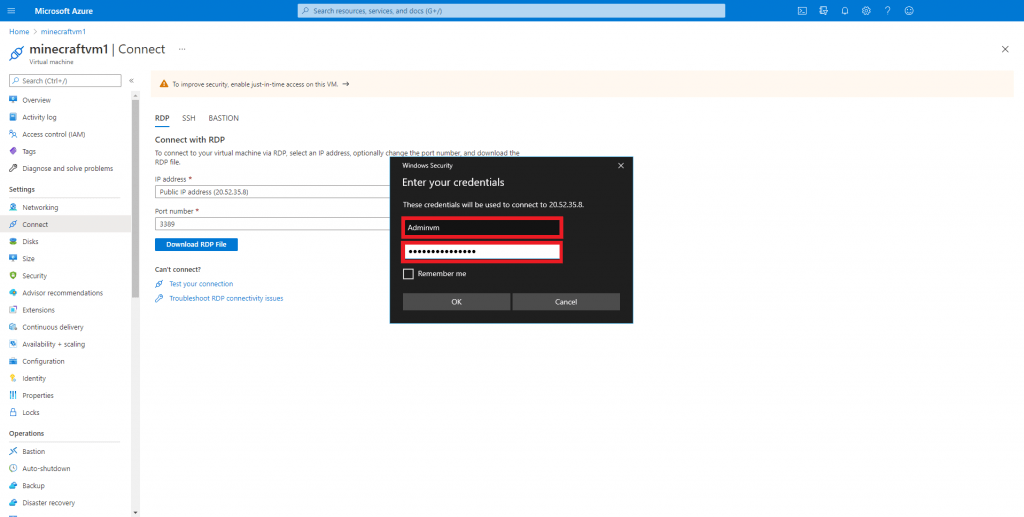The height and width of the screenshot is (517, 1024).
Task: Click the feedback smiley icon
Action: coord(909,10)
